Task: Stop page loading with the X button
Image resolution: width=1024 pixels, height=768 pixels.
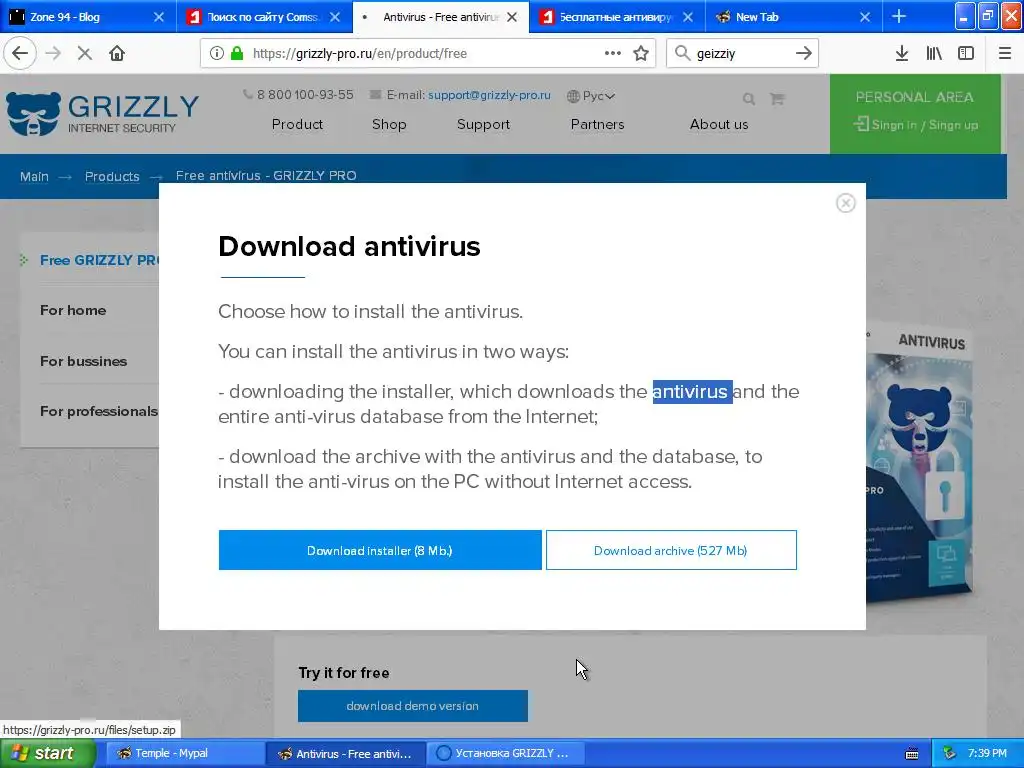Action: tap(84, 53)
